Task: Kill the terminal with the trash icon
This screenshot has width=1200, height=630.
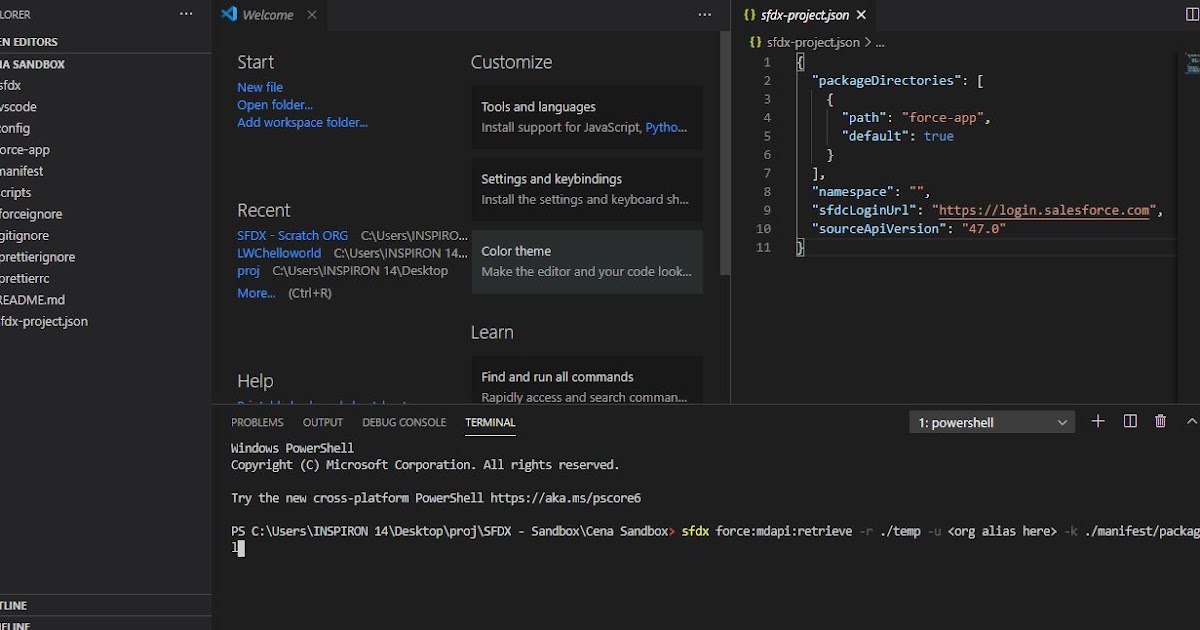Action: click(x=1160, y=421)
